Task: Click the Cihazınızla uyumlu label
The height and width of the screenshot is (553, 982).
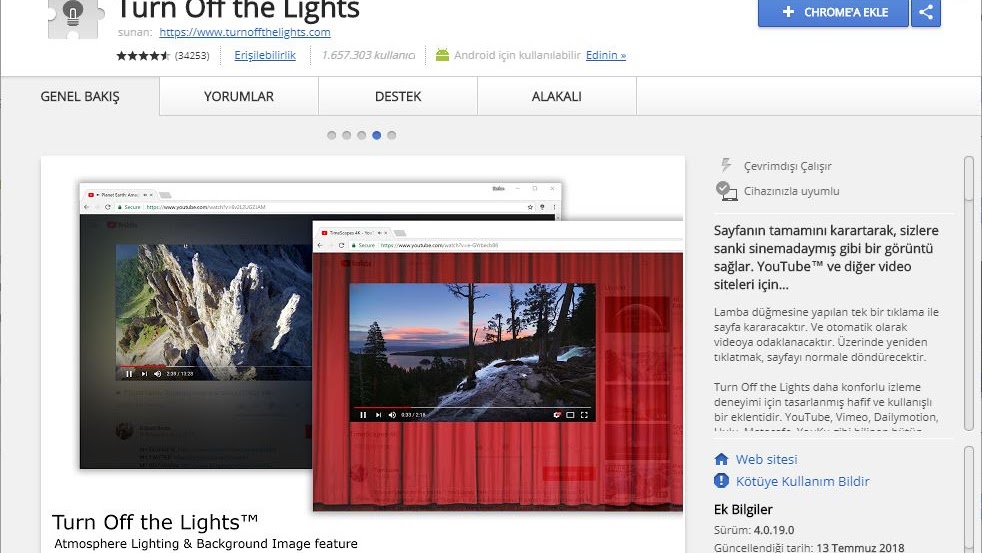Action: [x=791, y=191]
